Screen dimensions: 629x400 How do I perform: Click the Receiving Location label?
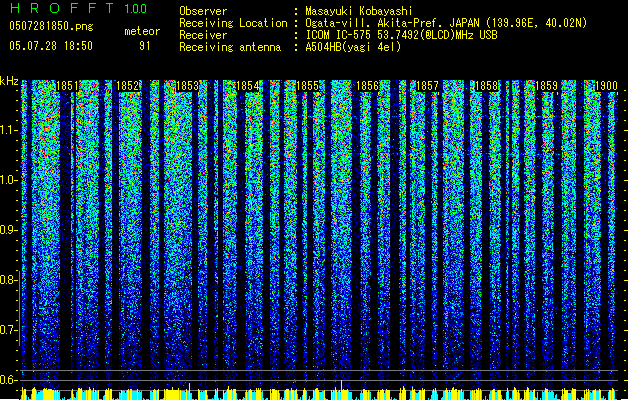tap(233, 23)
